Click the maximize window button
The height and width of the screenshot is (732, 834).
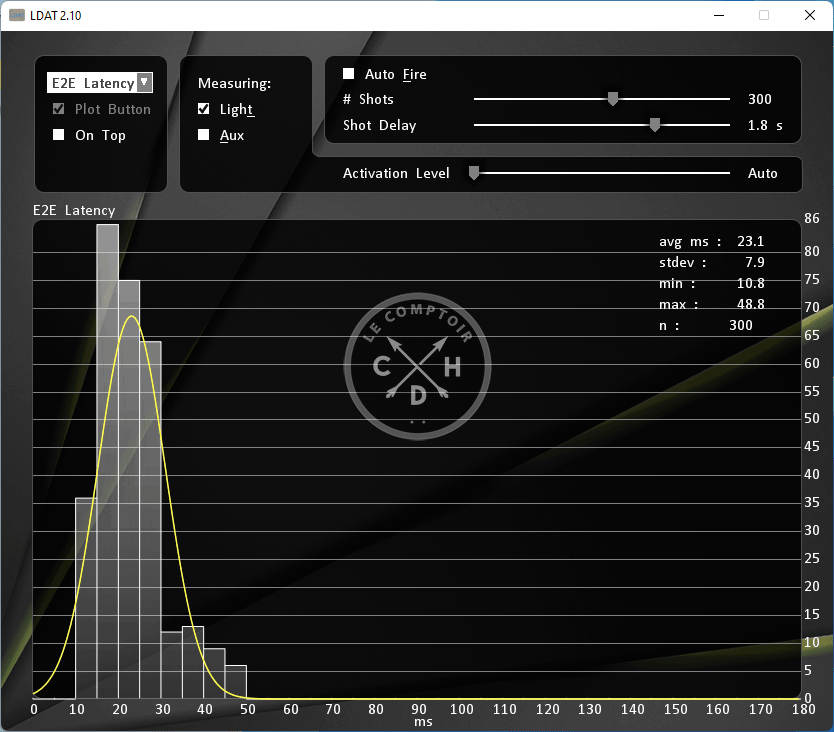(x=764, y=15)
